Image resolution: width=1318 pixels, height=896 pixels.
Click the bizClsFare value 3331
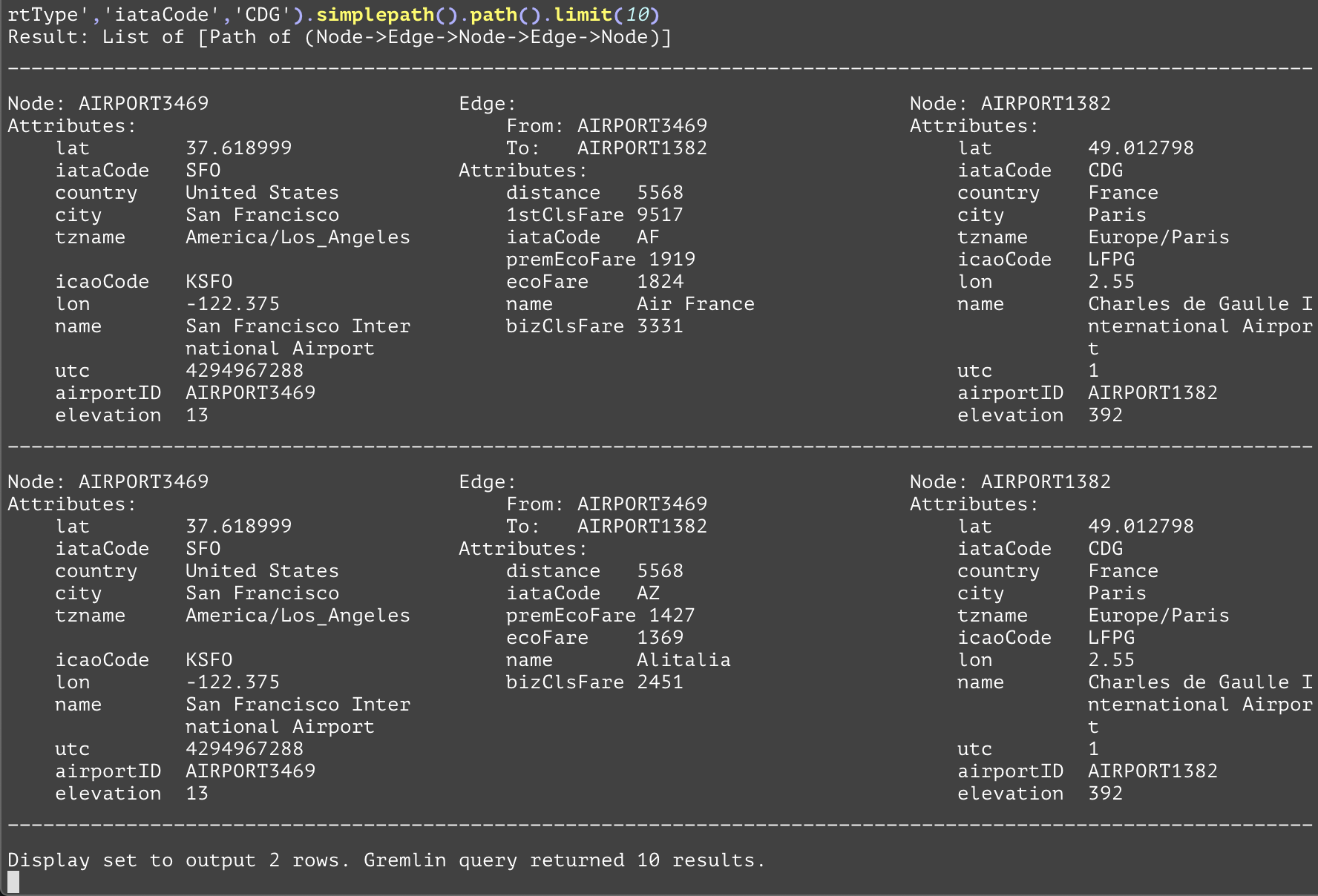pos(660,326)
